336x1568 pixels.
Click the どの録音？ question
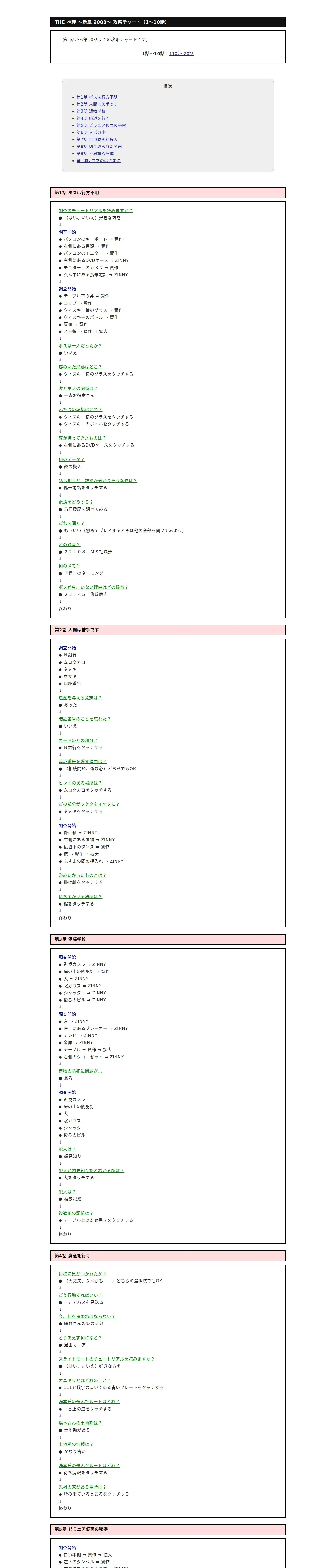pyautogui.click(x=70, y=545)
